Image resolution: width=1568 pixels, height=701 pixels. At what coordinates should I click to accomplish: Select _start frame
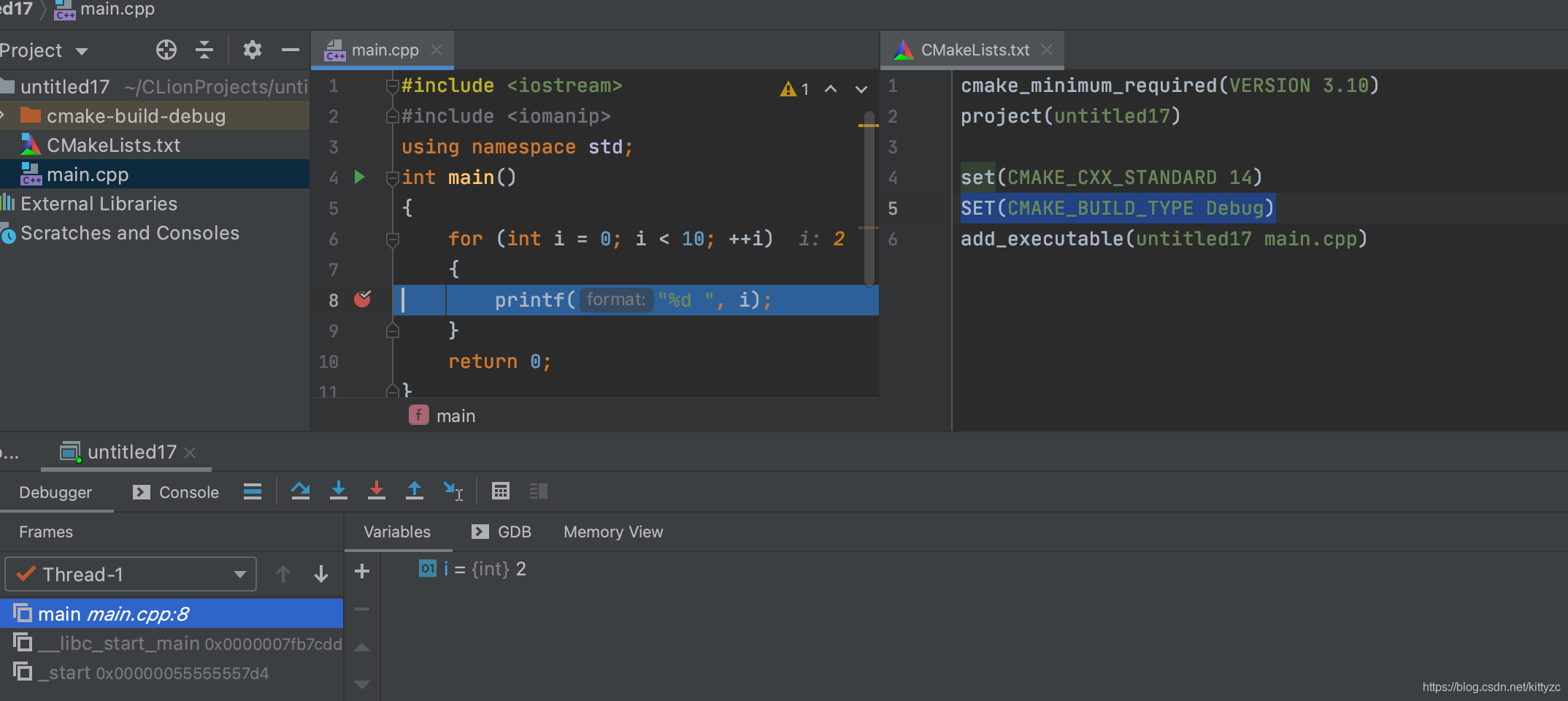(172, 673)
